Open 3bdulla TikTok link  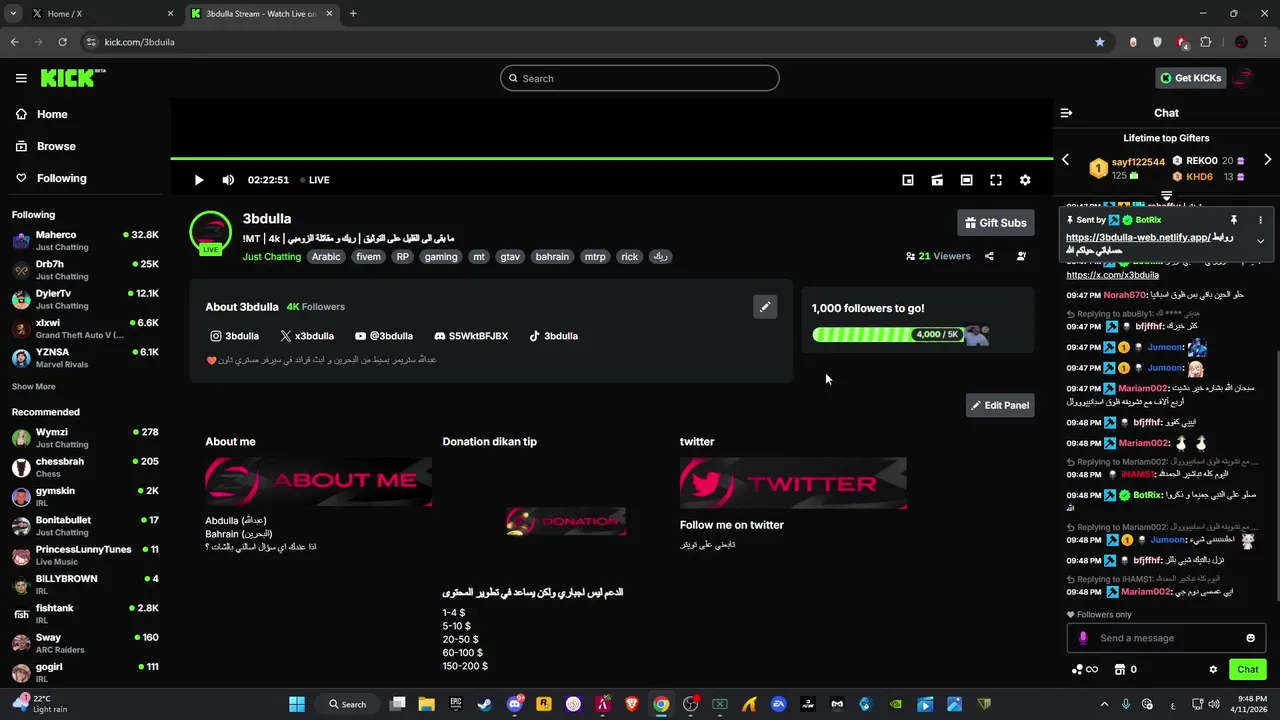pyautogui.click(x=553, y=336)
